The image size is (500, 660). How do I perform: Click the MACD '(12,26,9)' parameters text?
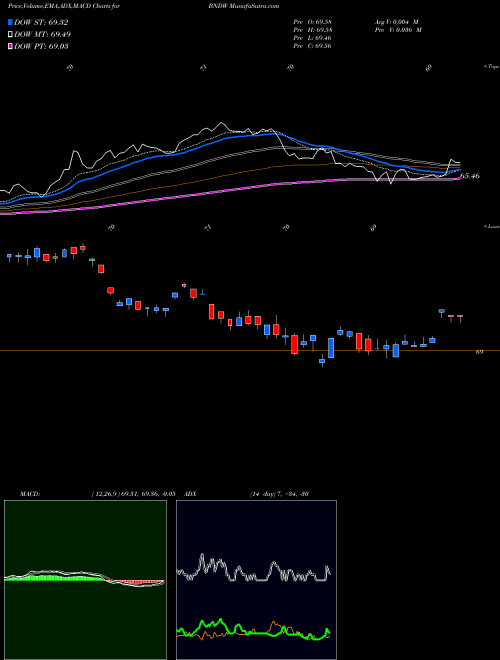106,494
